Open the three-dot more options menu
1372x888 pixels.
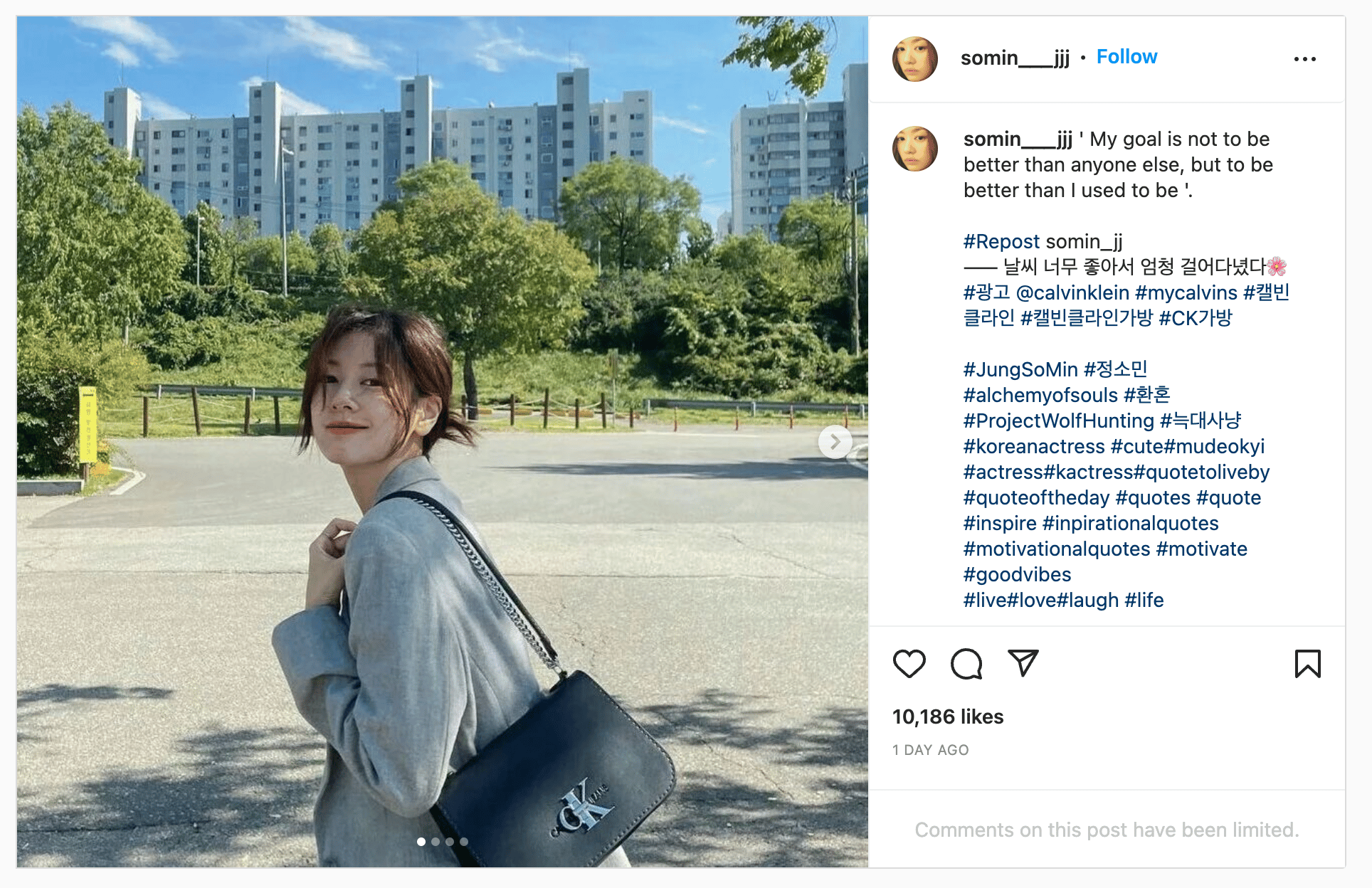1304,59
